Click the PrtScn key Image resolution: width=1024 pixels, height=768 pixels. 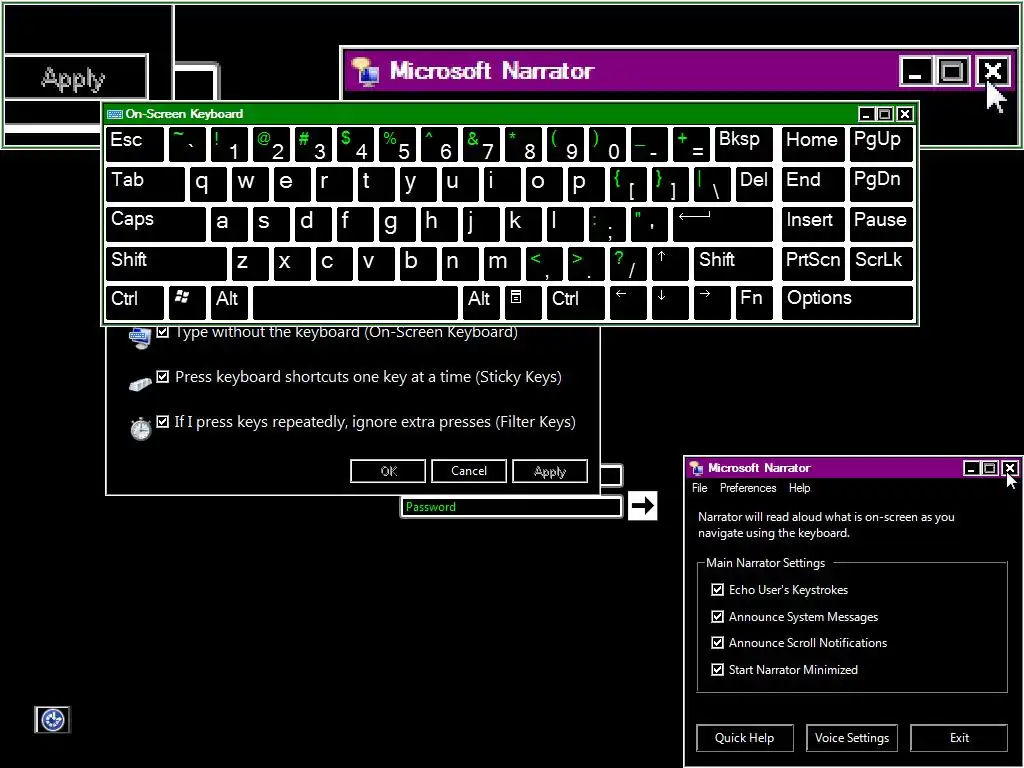pos(812,263)
